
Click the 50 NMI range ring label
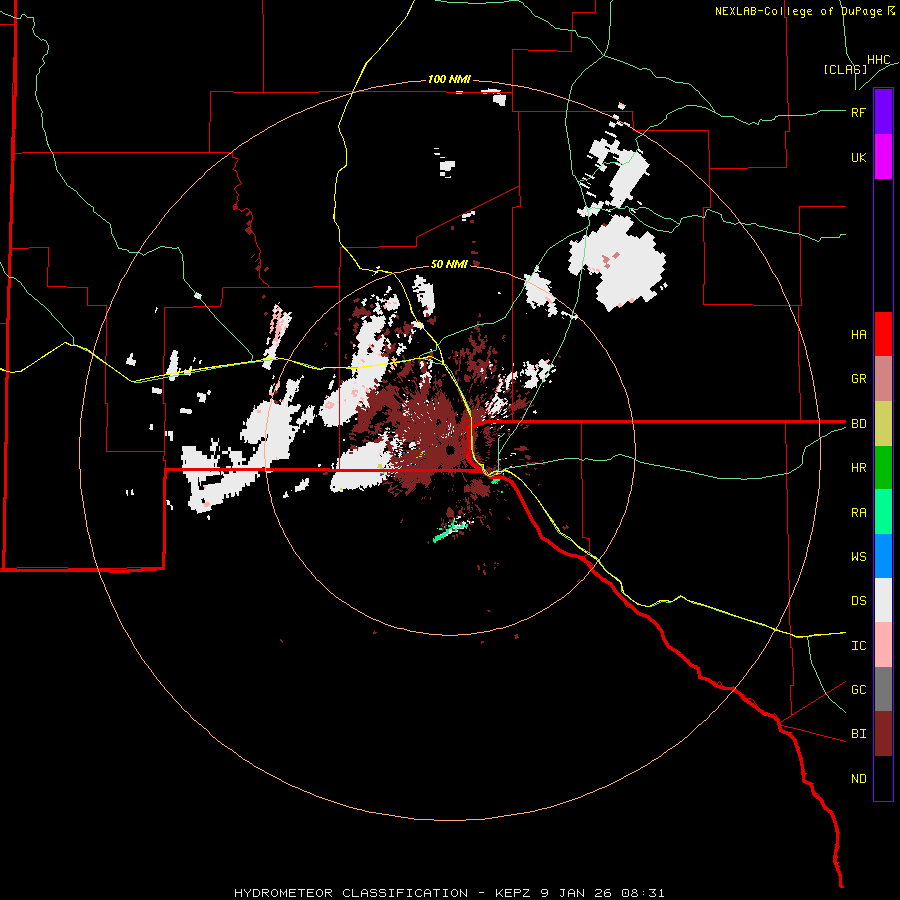pos(449,264)
